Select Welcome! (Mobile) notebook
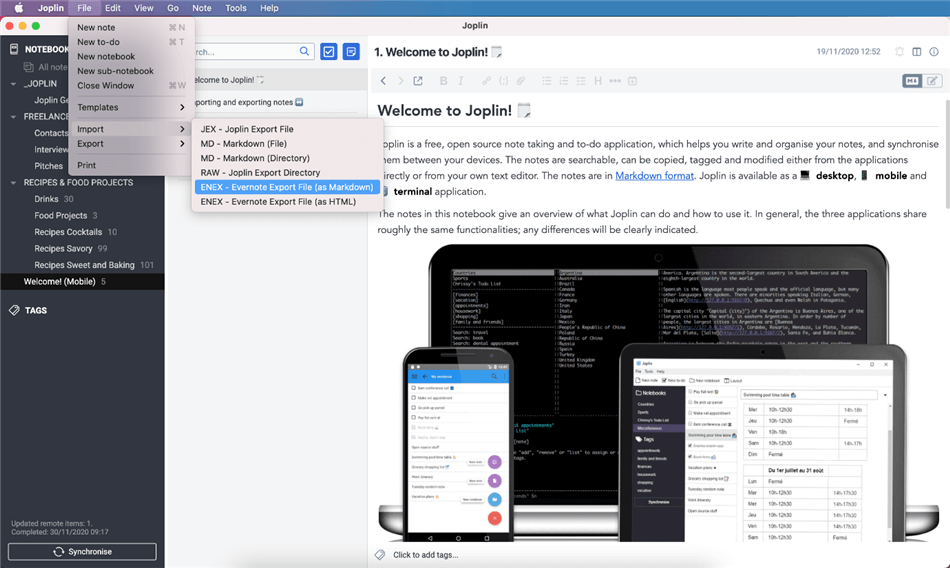This screenshot has height=568, width=950. click(82, 281)
